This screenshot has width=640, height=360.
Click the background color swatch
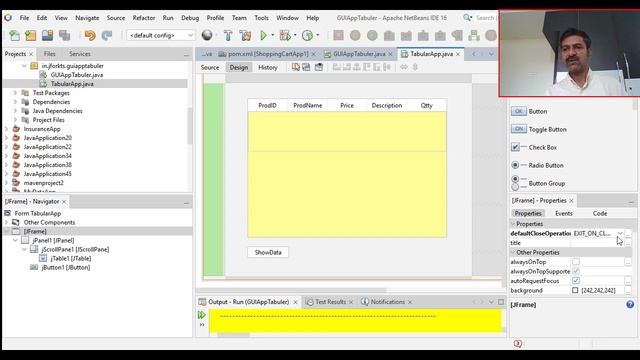click(575, 290)
